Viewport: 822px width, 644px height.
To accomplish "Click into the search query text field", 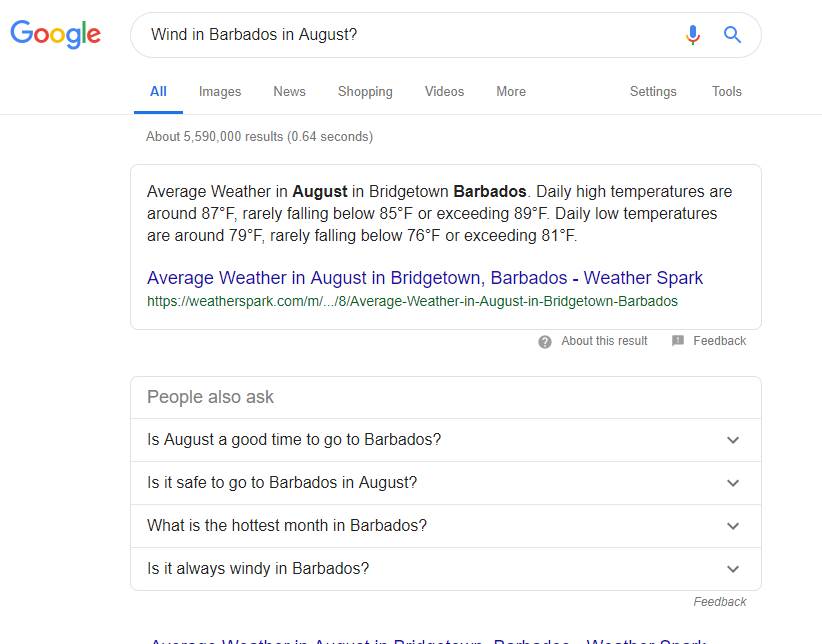I will tap(400, 35).
